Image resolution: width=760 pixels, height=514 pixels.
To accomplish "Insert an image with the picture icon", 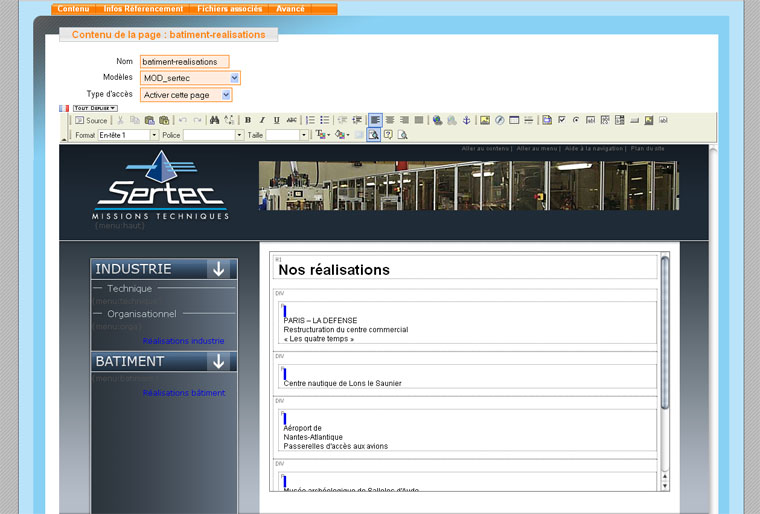I will pyautogui.click(x=485, y=120).
